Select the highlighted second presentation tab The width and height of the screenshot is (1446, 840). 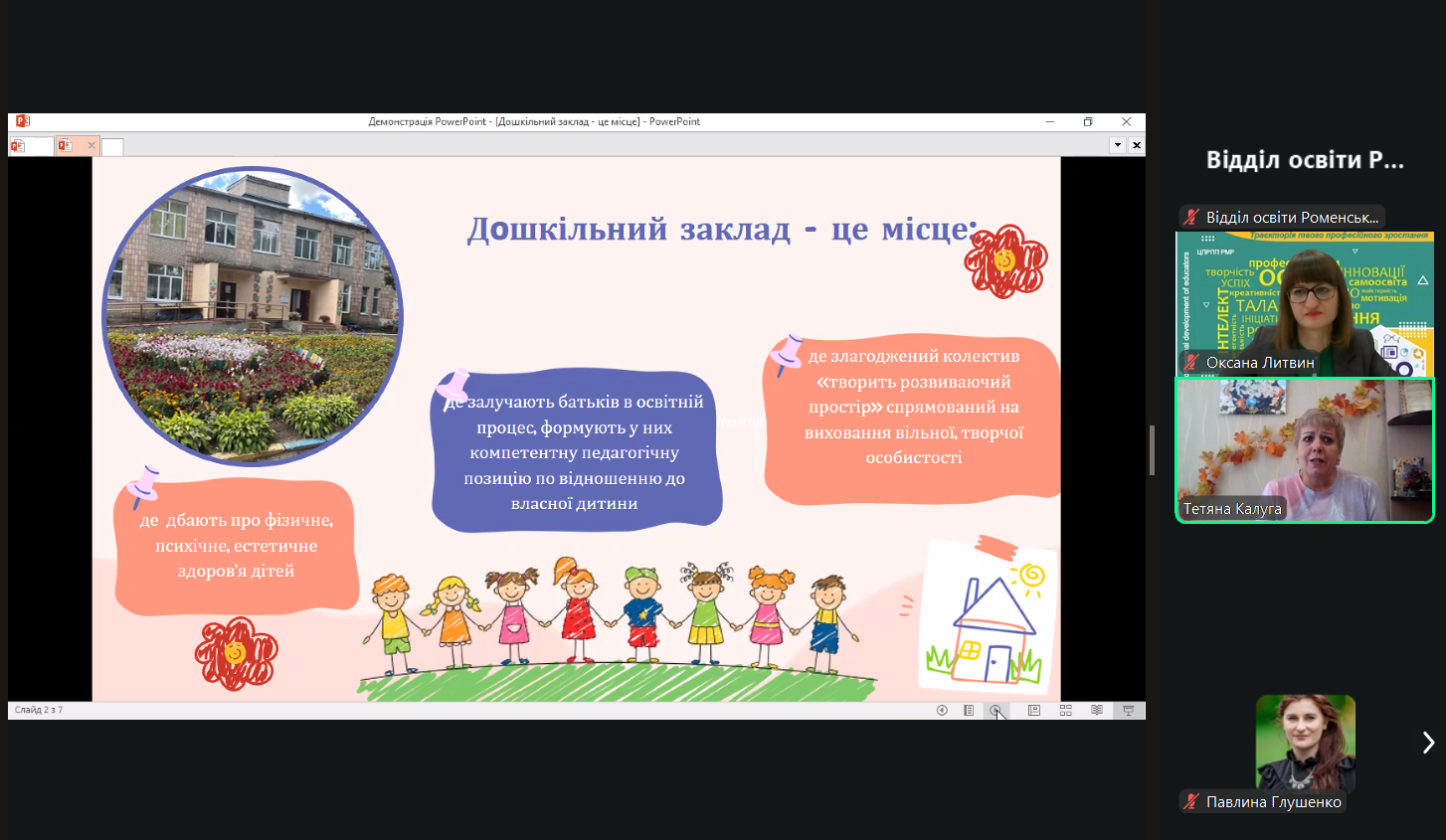pyautogui.click(x=72, y=146)
